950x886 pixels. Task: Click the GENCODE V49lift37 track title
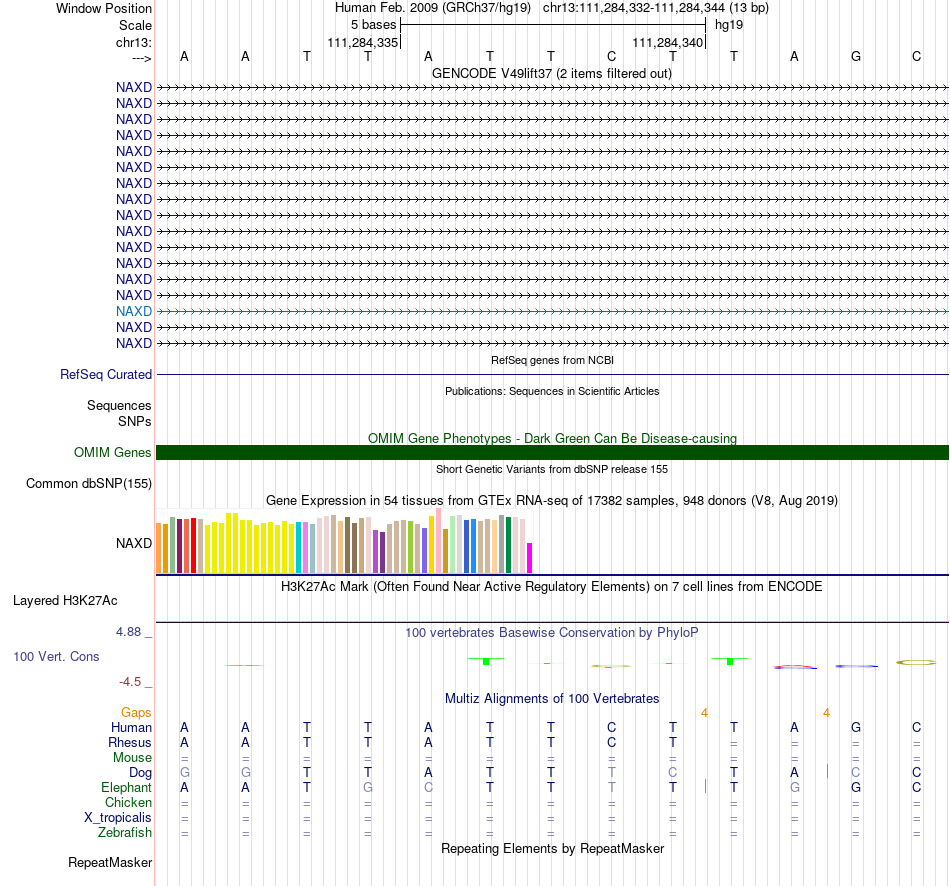(552, 73)
